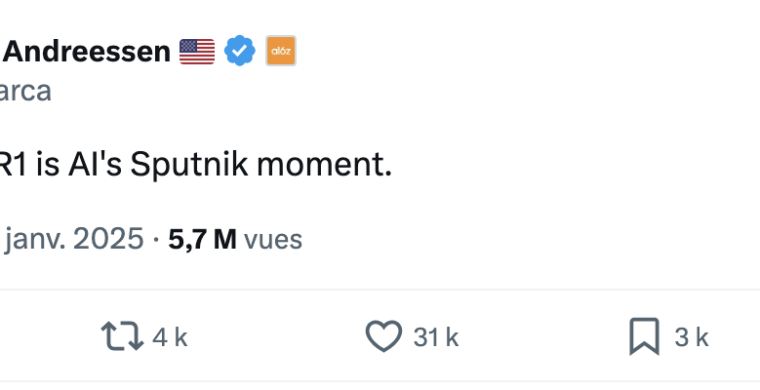The width and height of the screenshot is (760, 390).
Task: Click the word Sputnik in the tweet
Action: pyautogui.click(x=190, y=166)
